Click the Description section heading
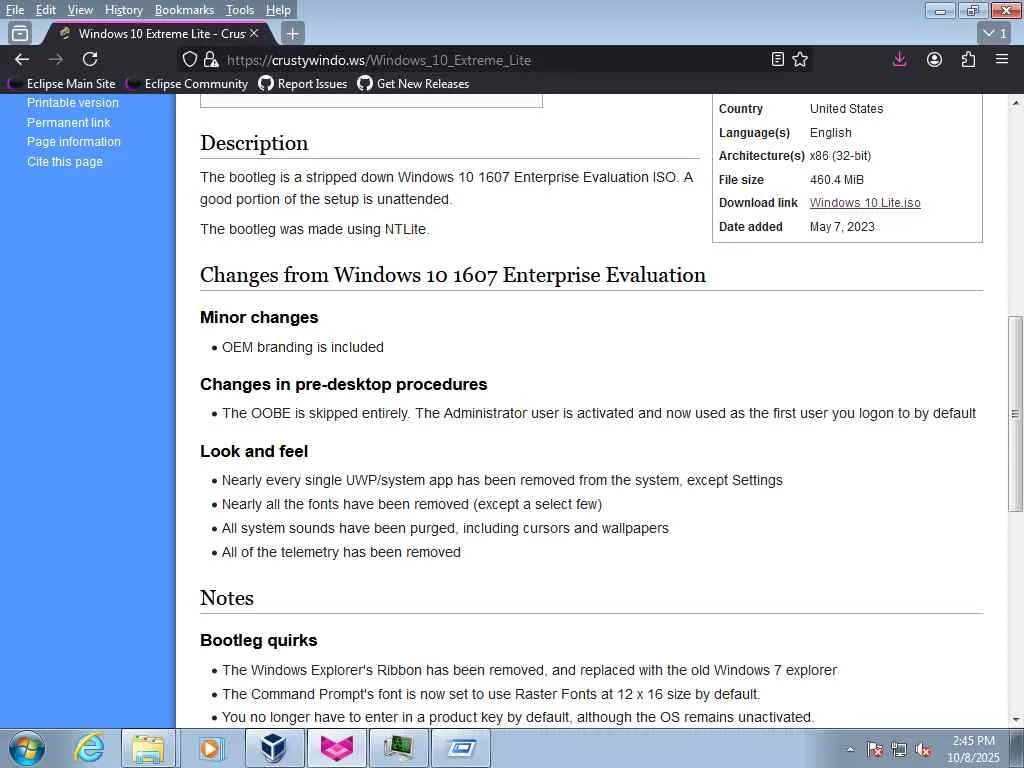Image resolution: width=1024 pixels, height=768 pixels. [254, 143]
